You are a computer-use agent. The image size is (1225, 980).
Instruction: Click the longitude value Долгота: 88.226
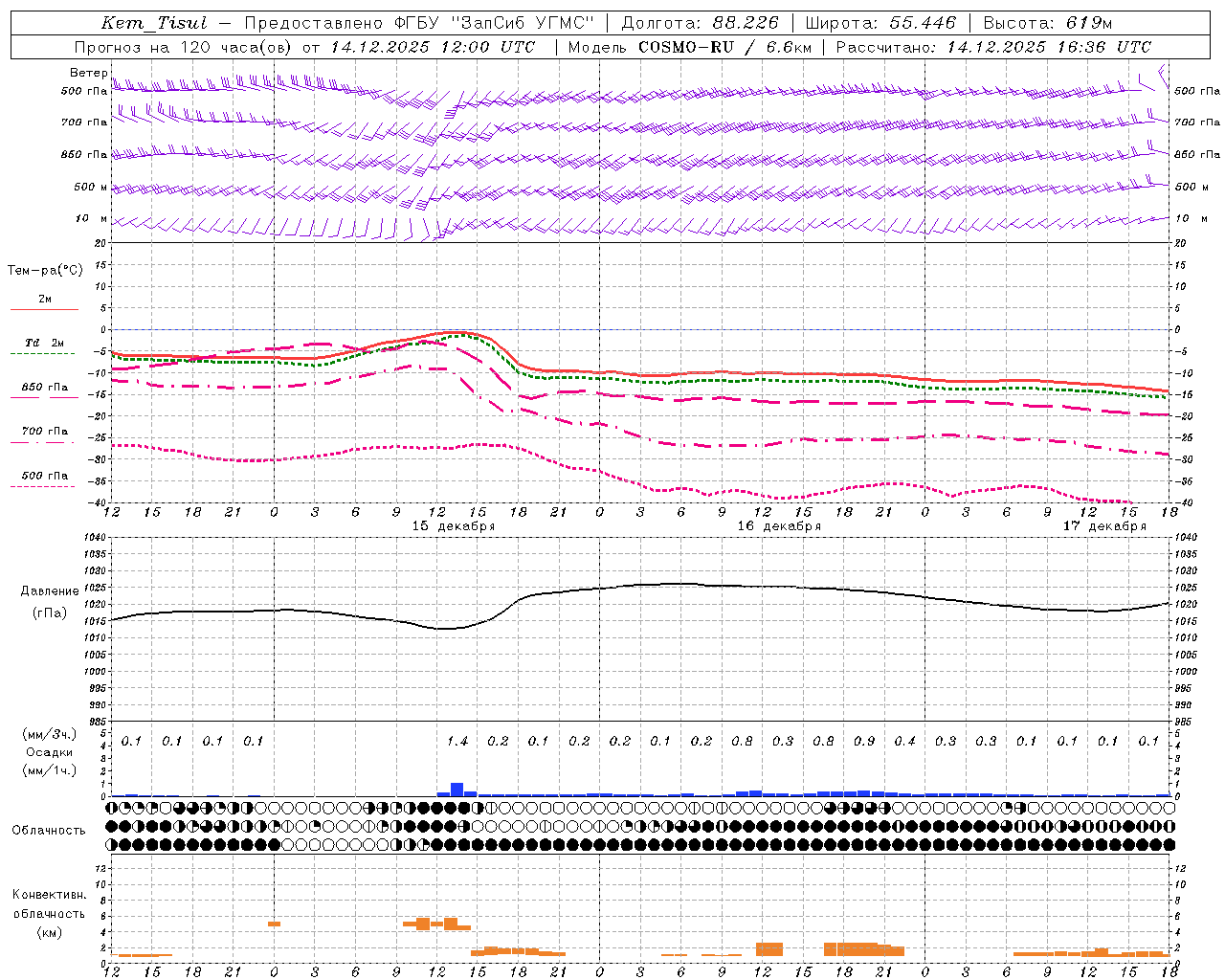[x=701, y=23]
